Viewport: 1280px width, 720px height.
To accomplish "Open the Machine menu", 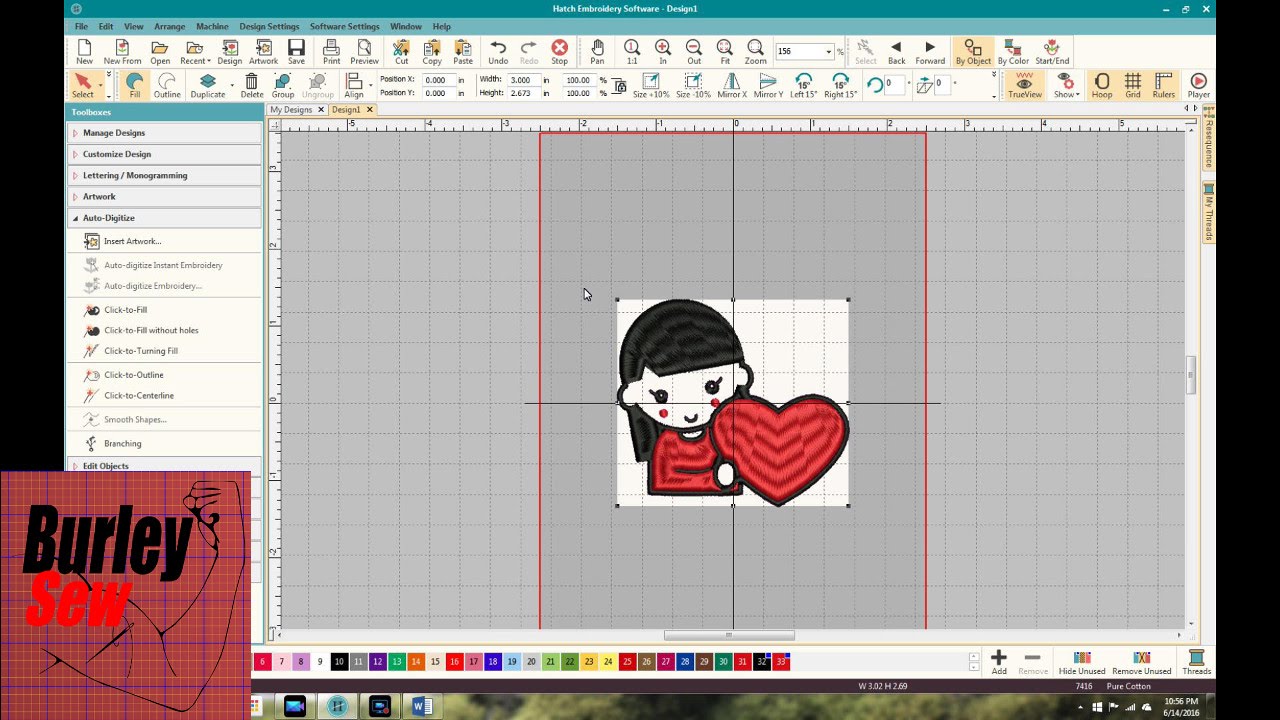I will (212, 26).
